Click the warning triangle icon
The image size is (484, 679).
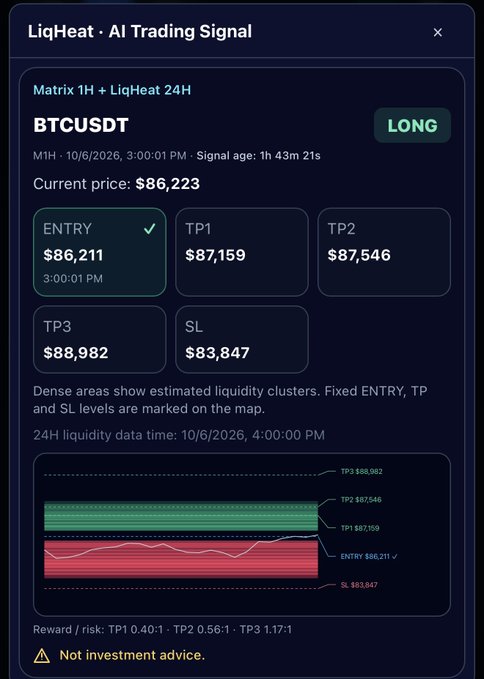click(42, 656)
